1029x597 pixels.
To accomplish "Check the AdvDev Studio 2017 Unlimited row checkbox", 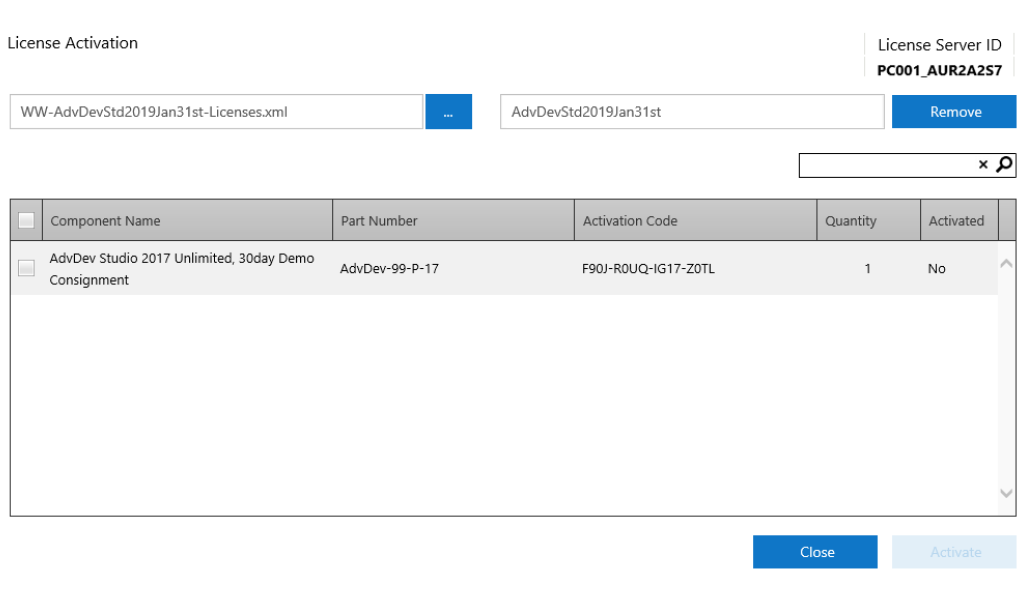I will [26, 268].
